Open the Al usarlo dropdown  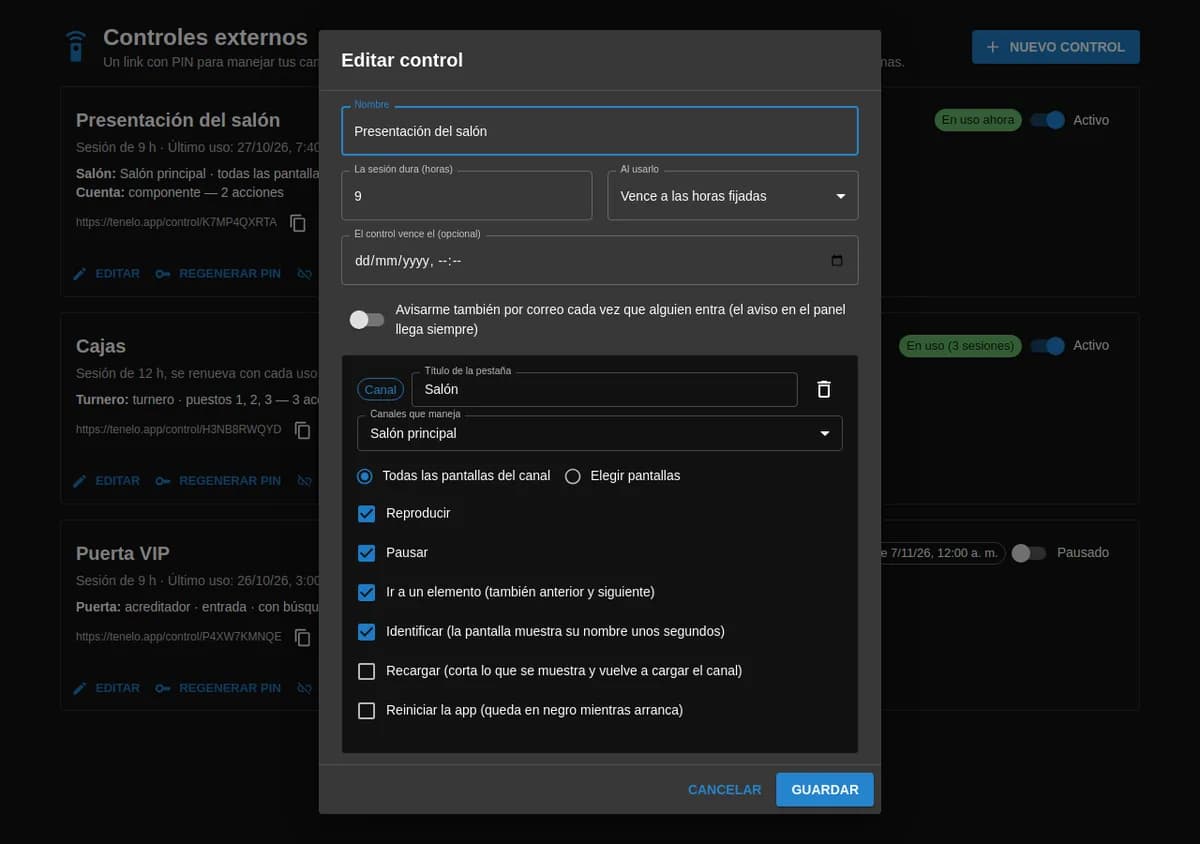[733, 196]
